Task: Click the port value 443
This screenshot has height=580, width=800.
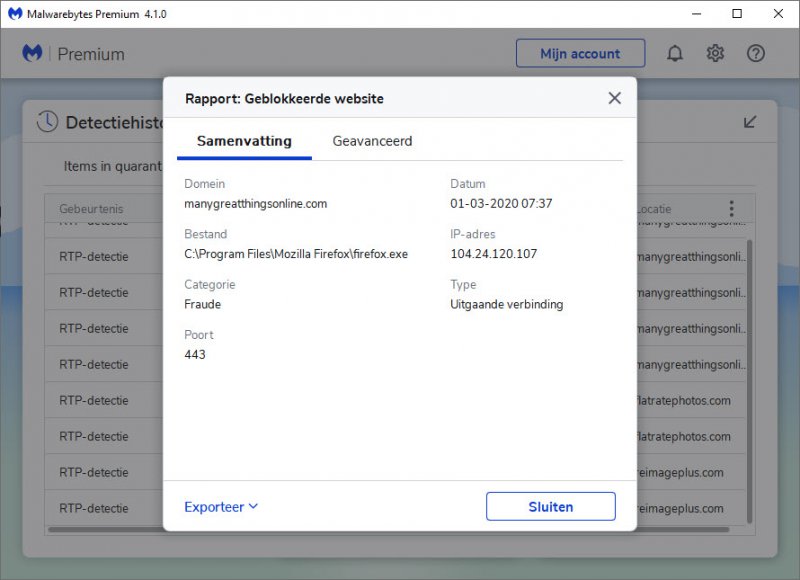Action: tap(195, 355)
